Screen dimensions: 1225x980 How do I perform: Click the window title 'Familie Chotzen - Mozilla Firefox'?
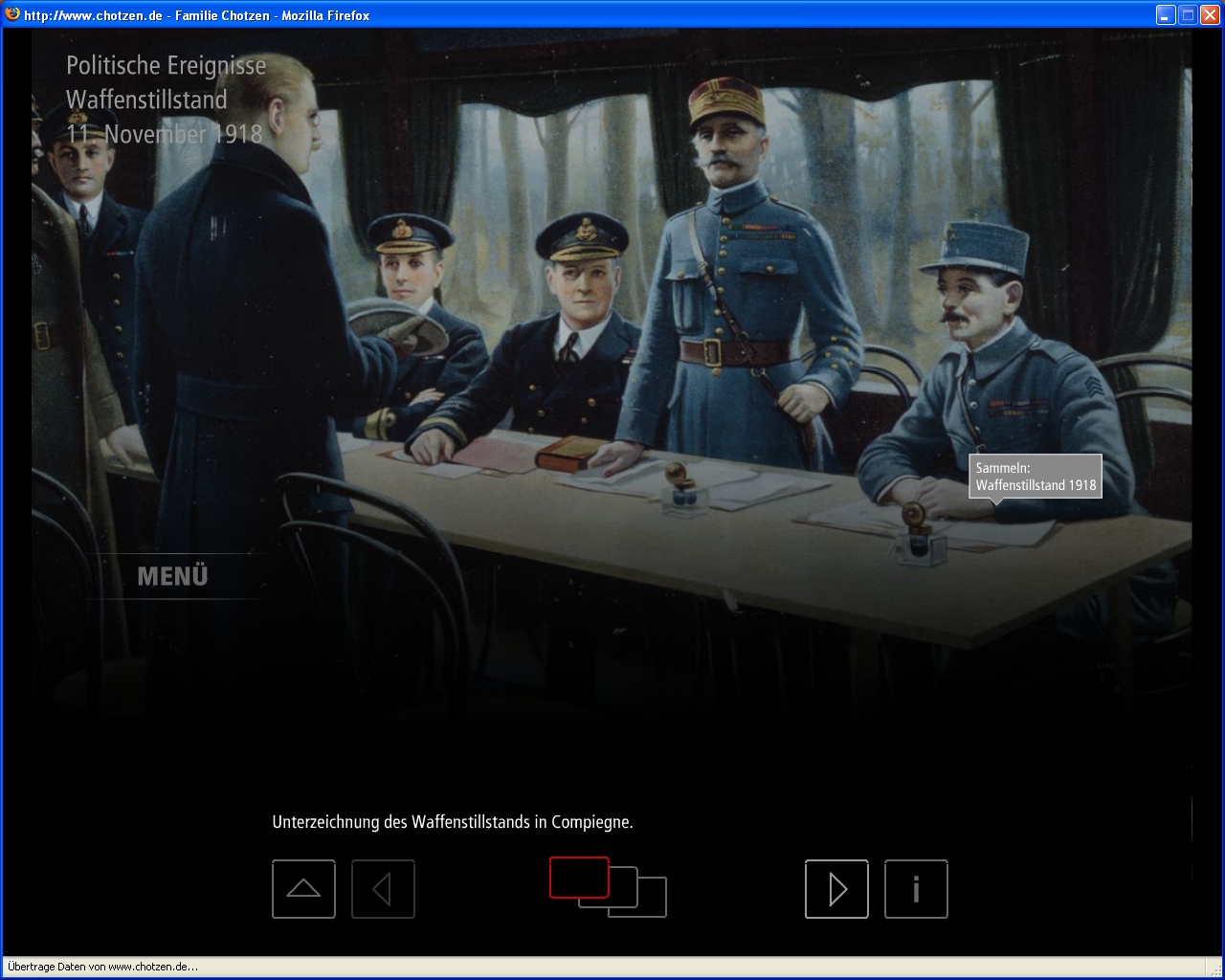coord(272,15)
